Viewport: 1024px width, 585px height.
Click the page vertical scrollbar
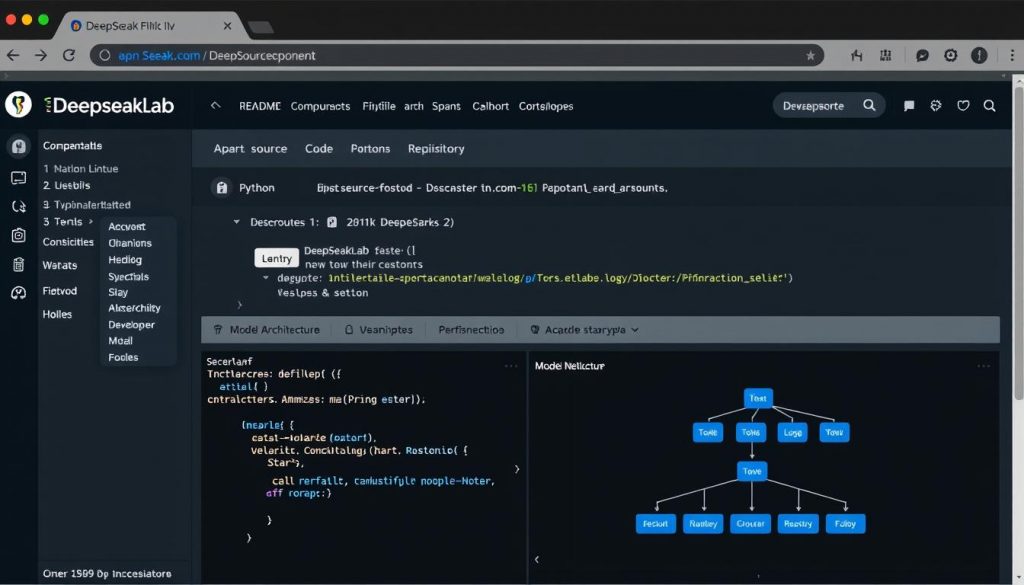(1018, 242)
